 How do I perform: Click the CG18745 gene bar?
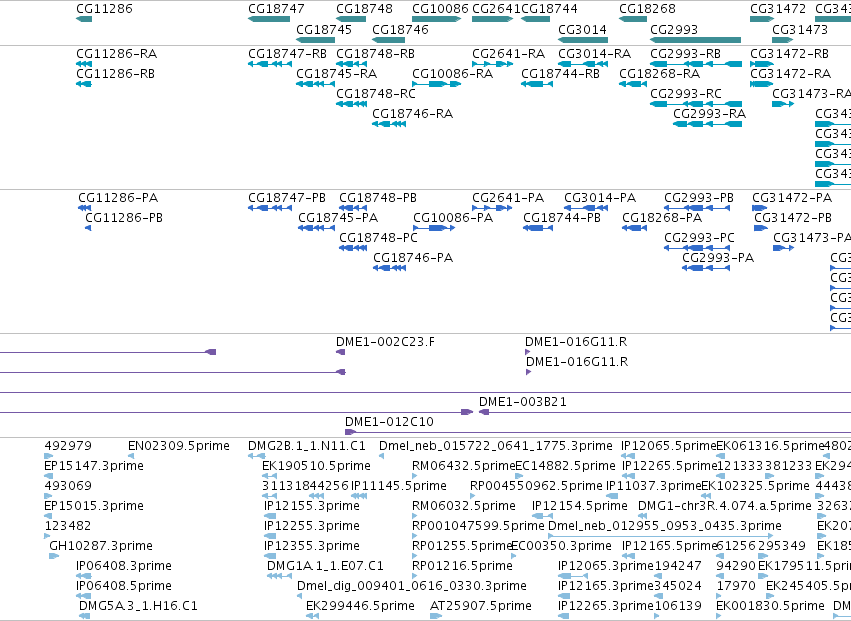(316, 40)
